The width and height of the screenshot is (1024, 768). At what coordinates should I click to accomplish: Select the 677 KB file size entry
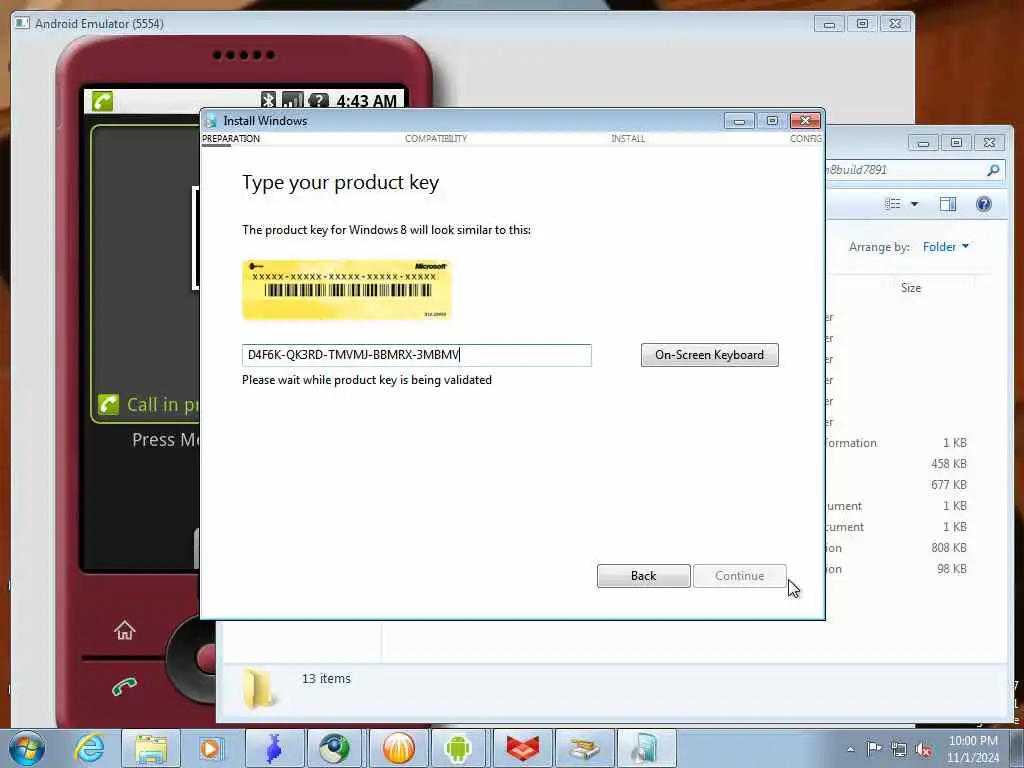(949, 485)
